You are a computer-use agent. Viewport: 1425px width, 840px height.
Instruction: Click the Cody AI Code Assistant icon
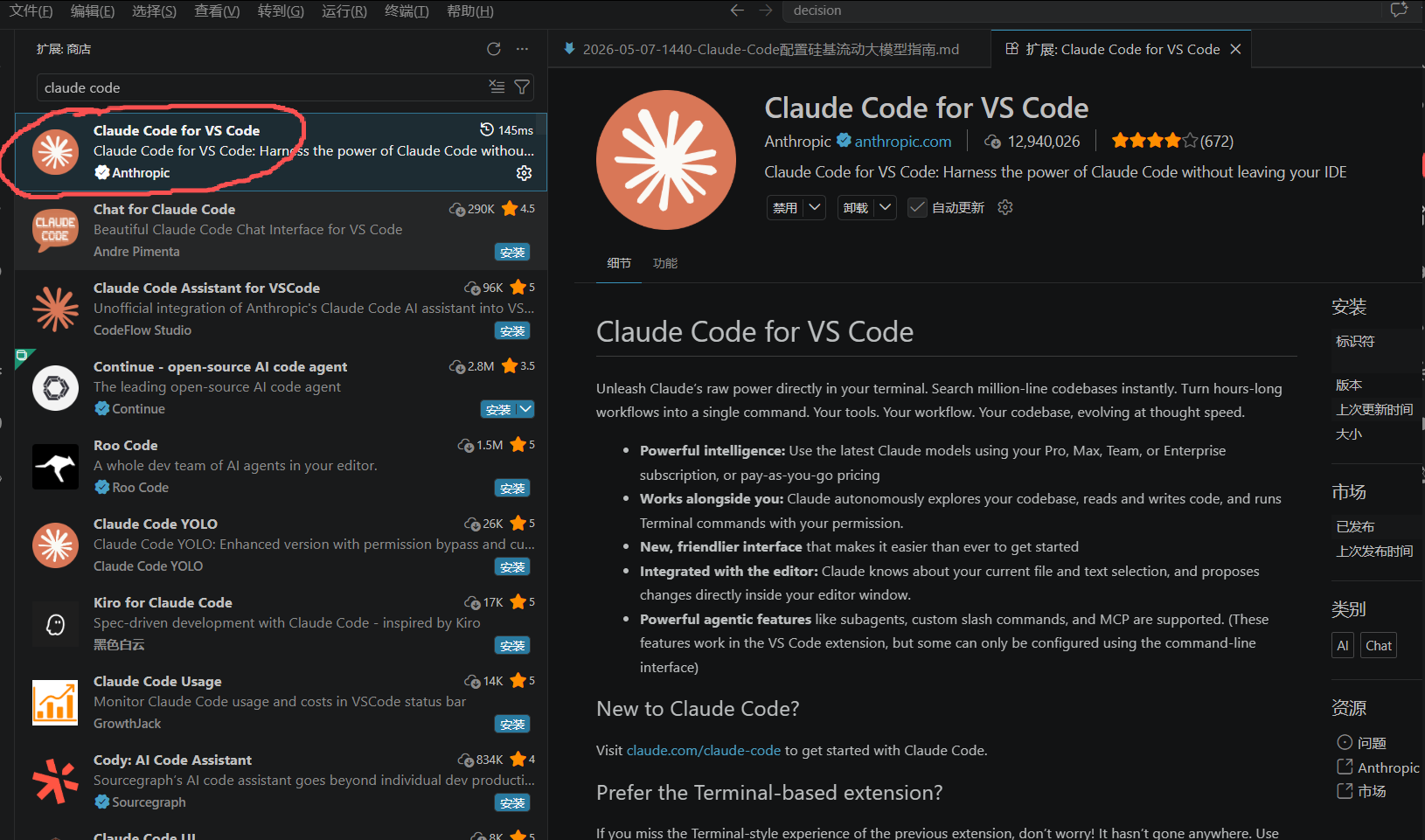tap(55, 781)
